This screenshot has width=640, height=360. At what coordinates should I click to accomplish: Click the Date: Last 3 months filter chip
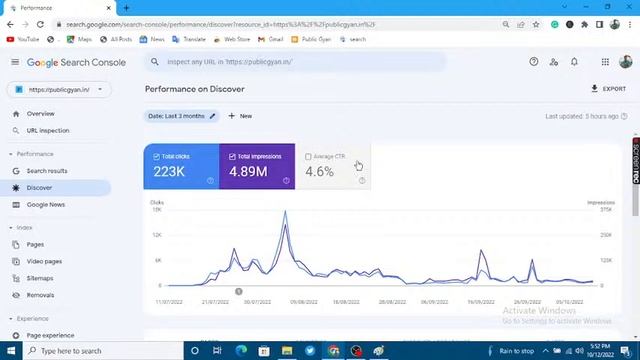181,116
